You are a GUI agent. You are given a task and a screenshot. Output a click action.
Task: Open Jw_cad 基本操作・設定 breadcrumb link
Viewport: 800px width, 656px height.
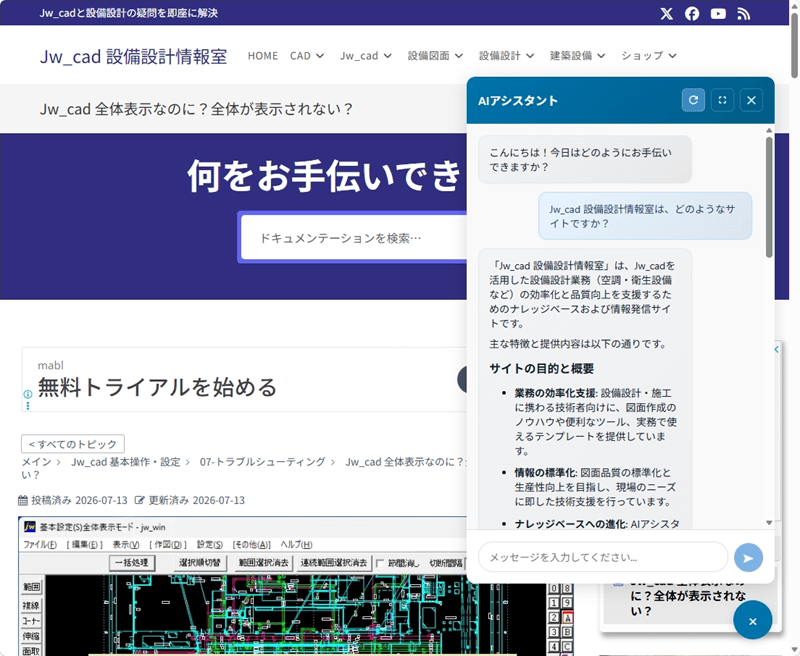[x=126, y=462]
